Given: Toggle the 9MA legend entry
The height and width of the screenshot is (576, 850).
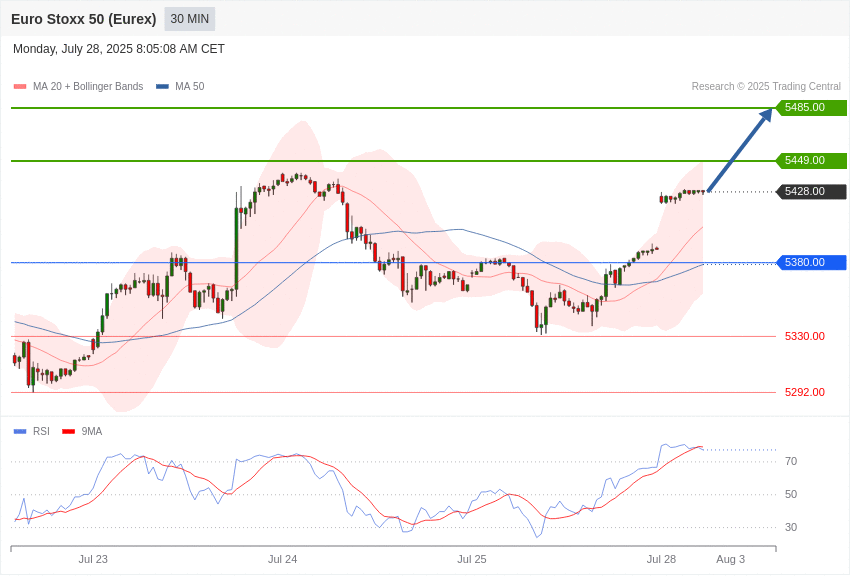Looking at the screenshot, I should coord(82,431).
